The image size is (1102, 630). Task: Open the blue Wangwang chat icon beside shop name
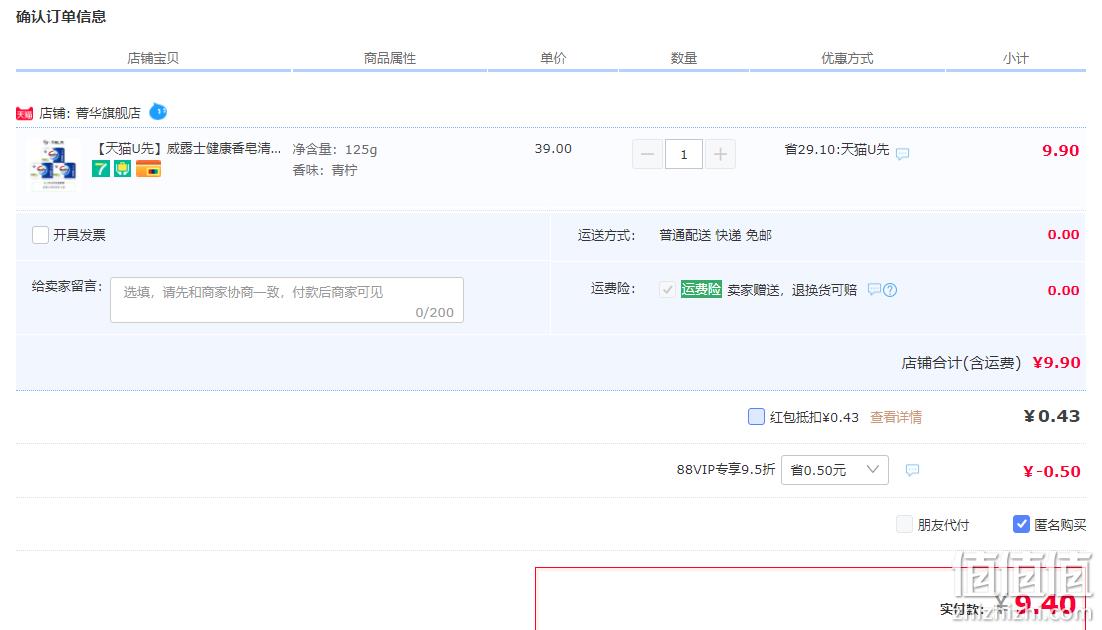(x=158, y=112)
